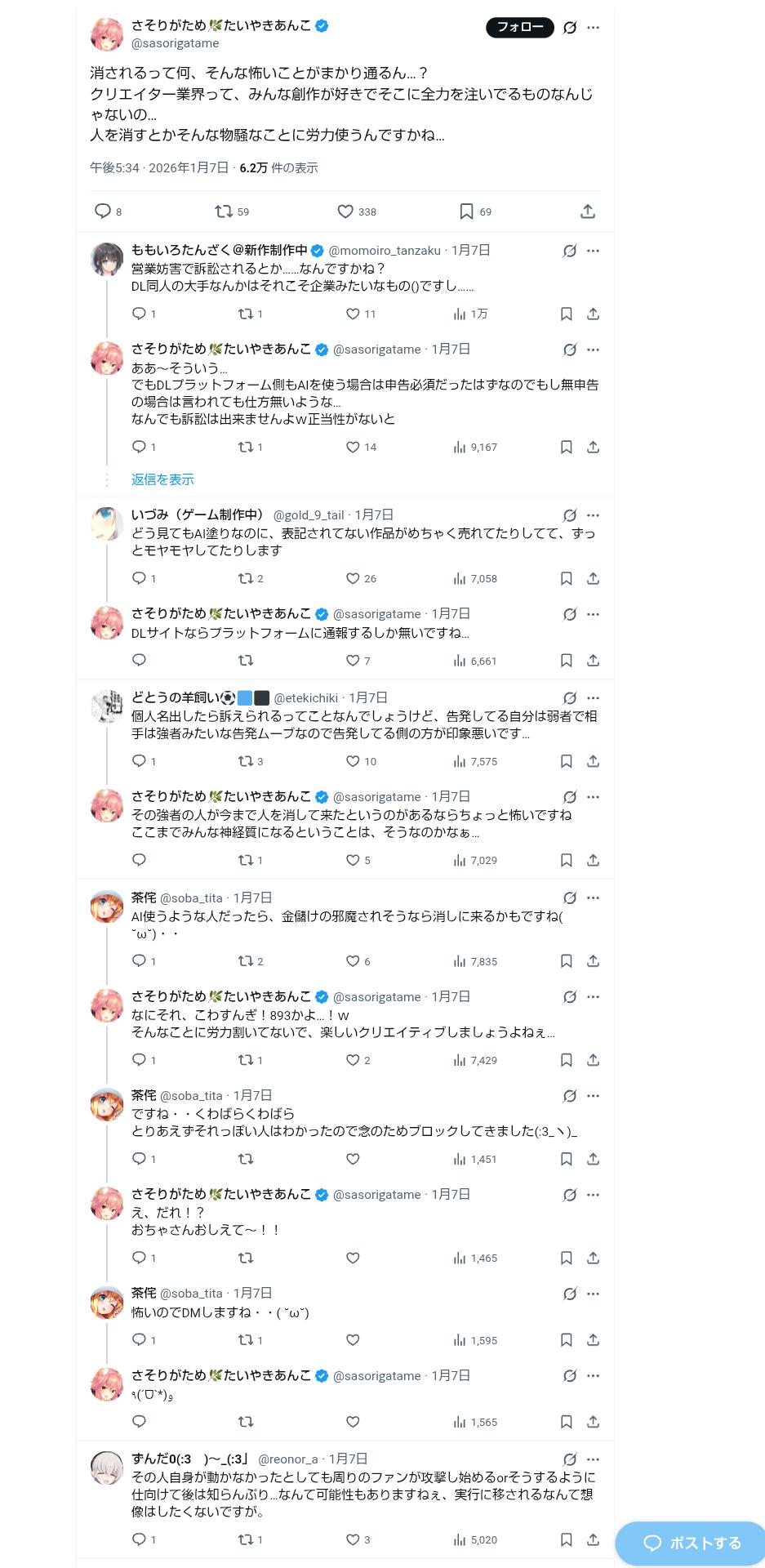
Task: Repost the main post with 59 reposts
Action: coord(224,212)
